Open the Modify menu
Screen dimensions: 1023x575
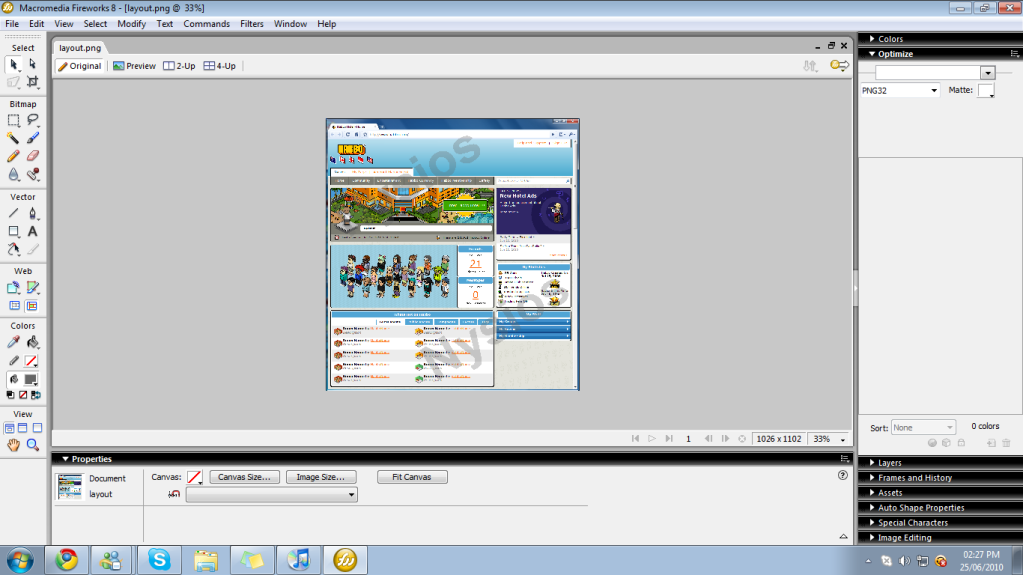tap(131, 23)
